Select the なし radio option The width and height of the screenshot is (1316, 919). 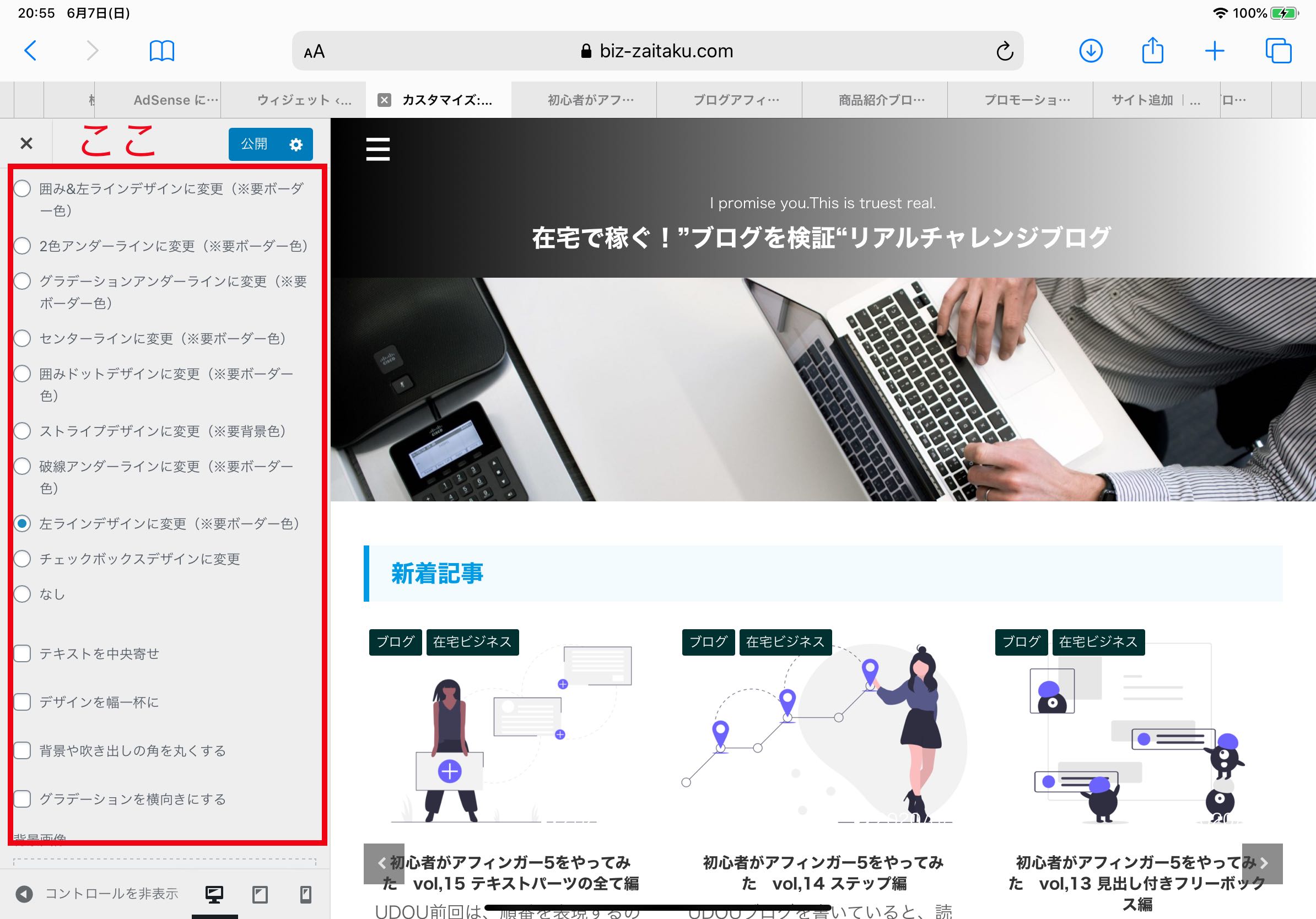[x=23, y=594]
